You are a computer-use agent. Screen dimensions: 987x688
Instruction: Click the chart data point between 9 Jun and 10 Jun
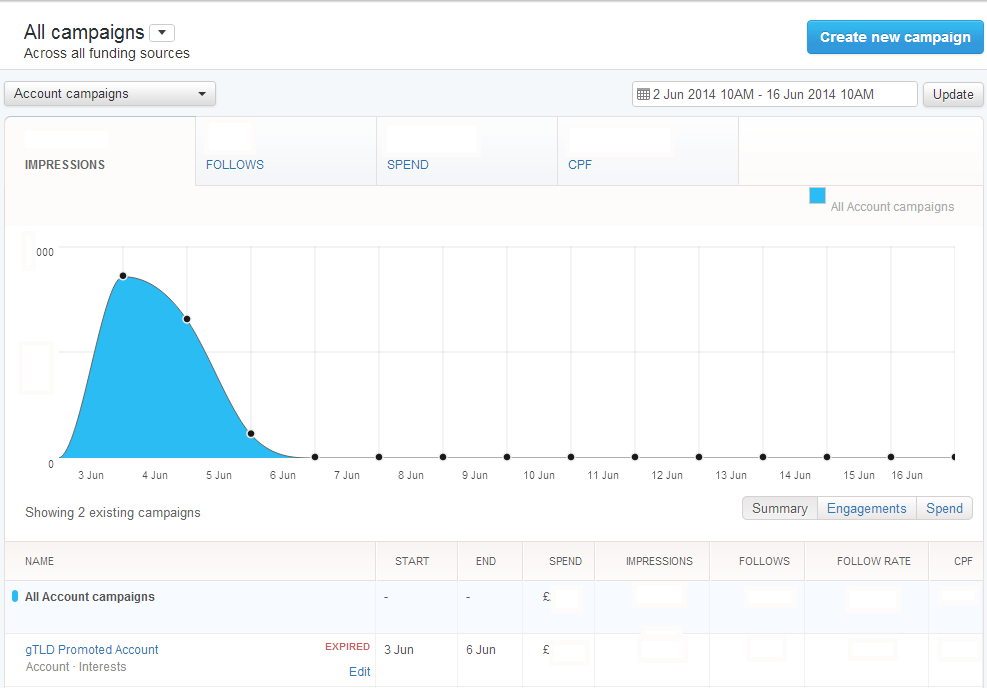coord(507,457)
